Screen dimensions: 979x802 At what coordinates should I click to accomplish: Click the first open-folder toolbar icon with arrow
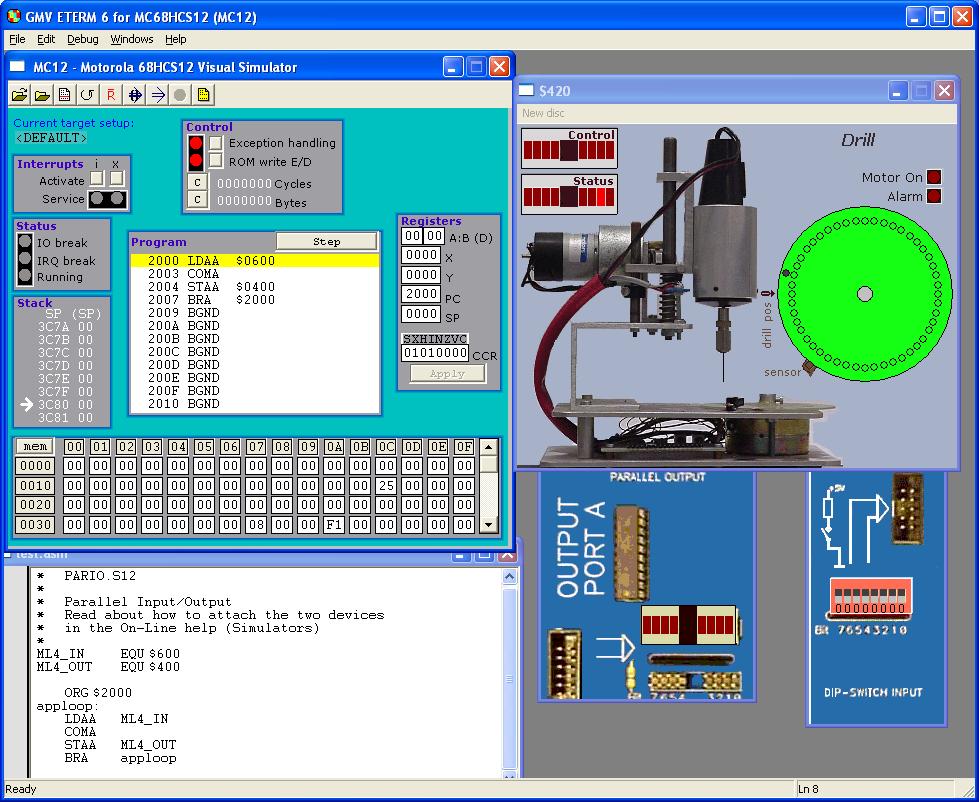[x=20, y=95]
